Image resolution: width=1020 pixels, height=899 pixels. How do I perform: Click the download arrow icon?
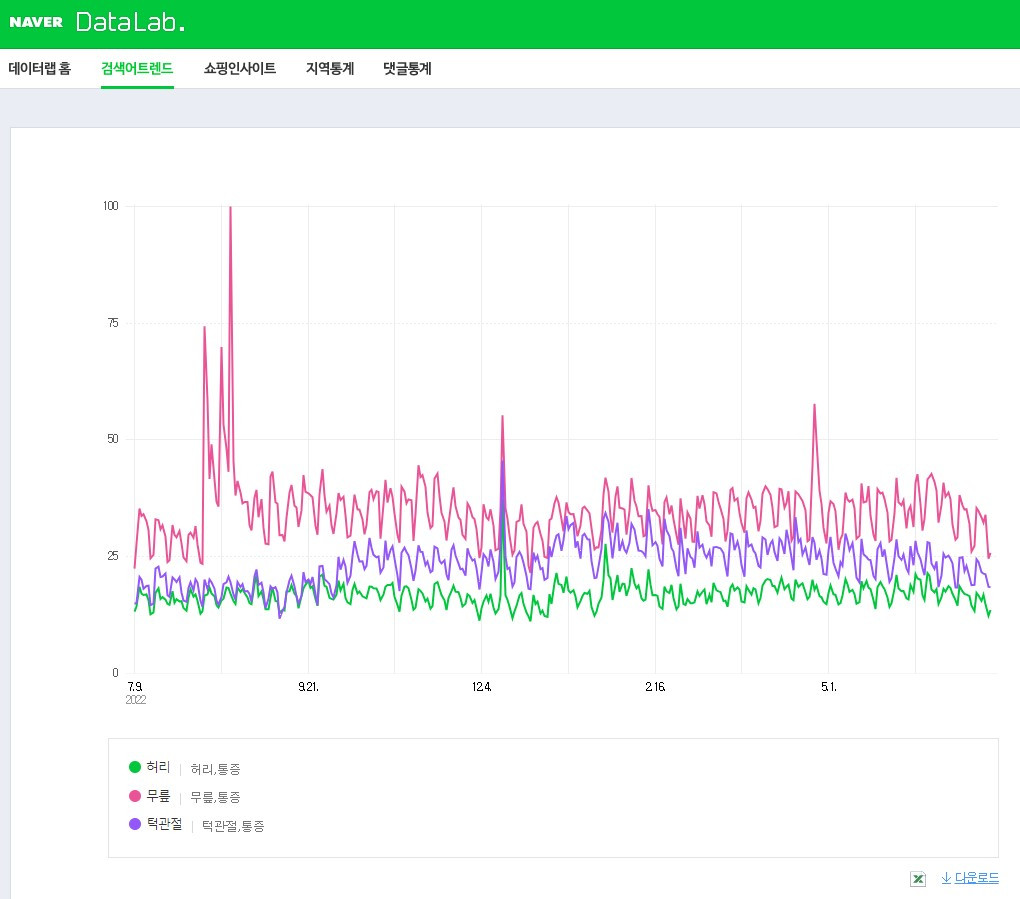pos(946,878)
